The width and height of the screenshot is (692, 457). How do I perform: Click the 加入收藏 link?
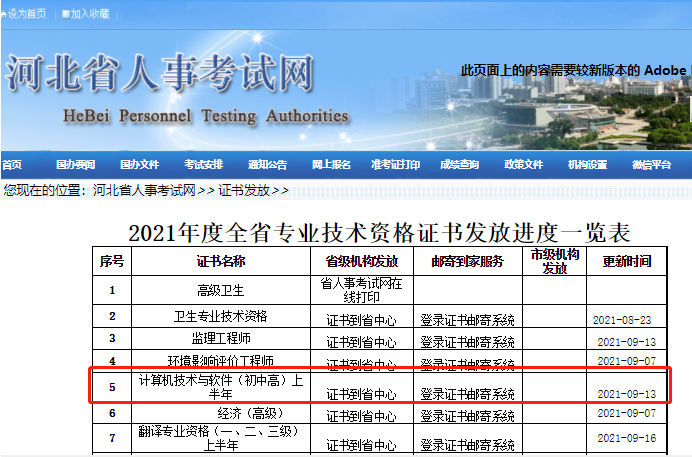(86, 14)
